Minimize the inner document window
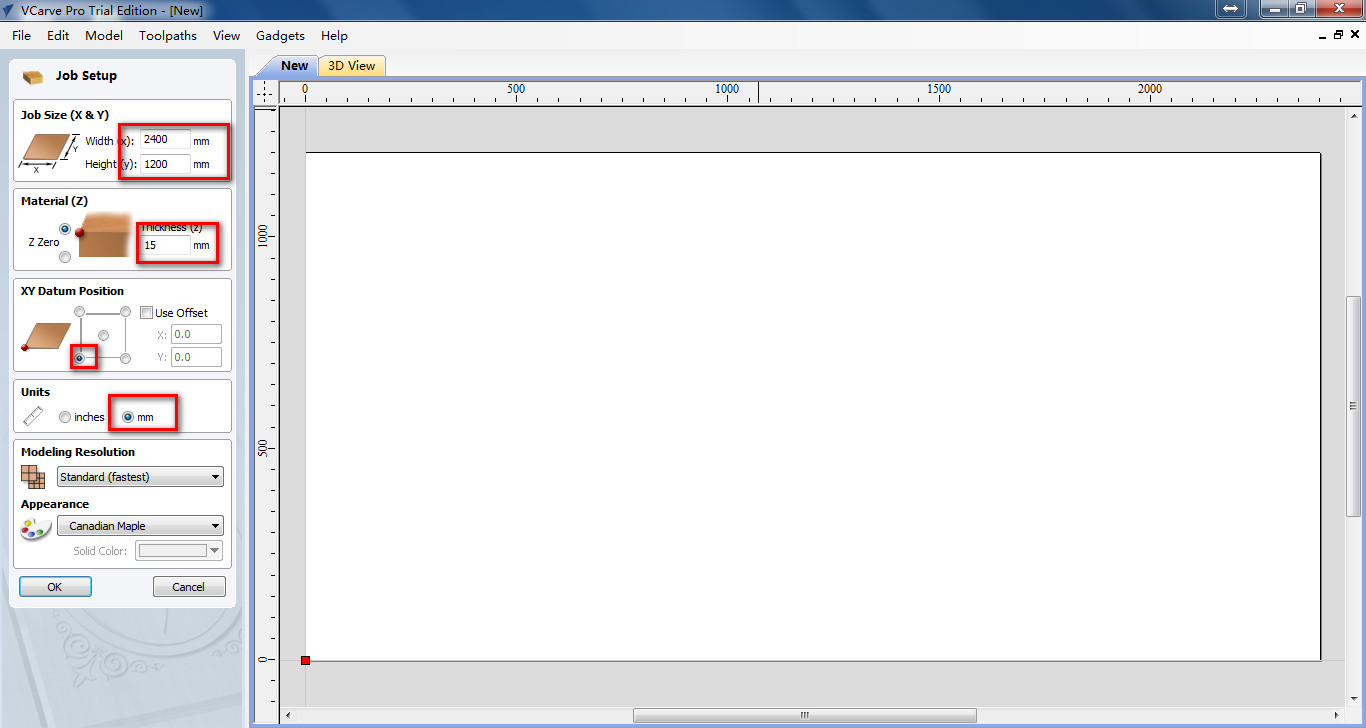Screen dimensions: 1366x728 point(1321,35)
